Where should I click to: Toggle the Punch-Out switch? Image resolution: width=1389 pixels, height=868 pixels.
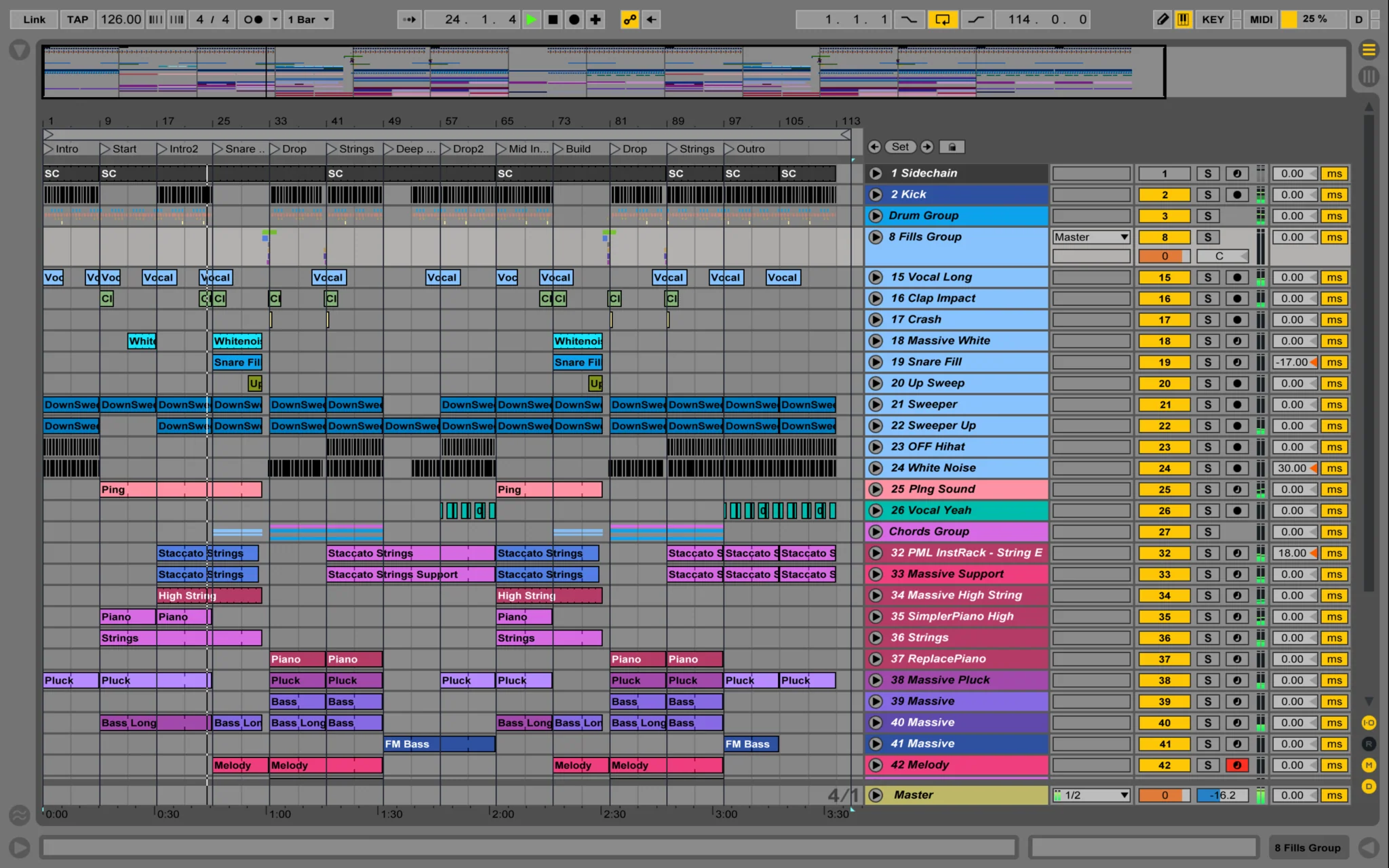click(x=976, y=20)
